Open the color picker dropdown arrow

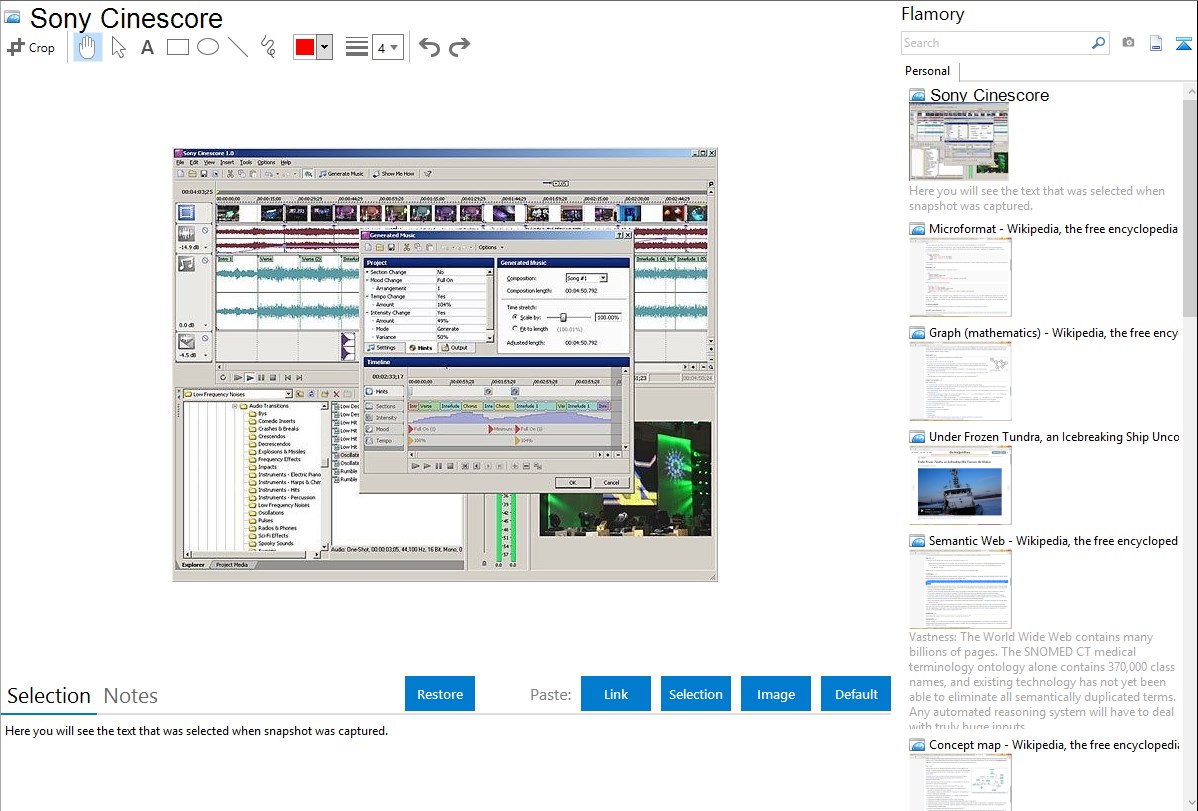324,47
